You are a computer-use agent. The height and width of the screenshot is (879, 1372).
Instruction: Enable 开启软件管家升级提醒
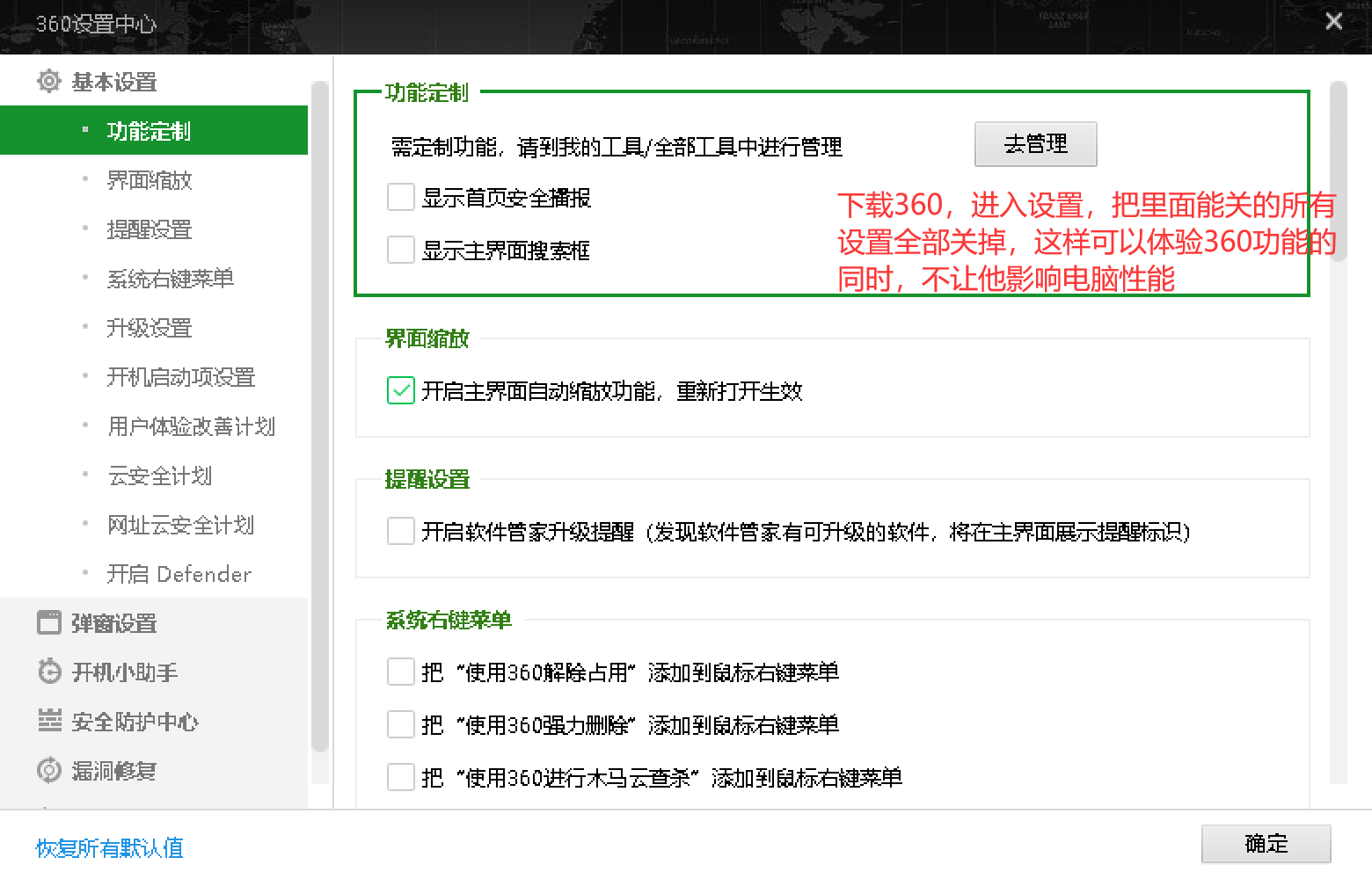coord(400,531)
